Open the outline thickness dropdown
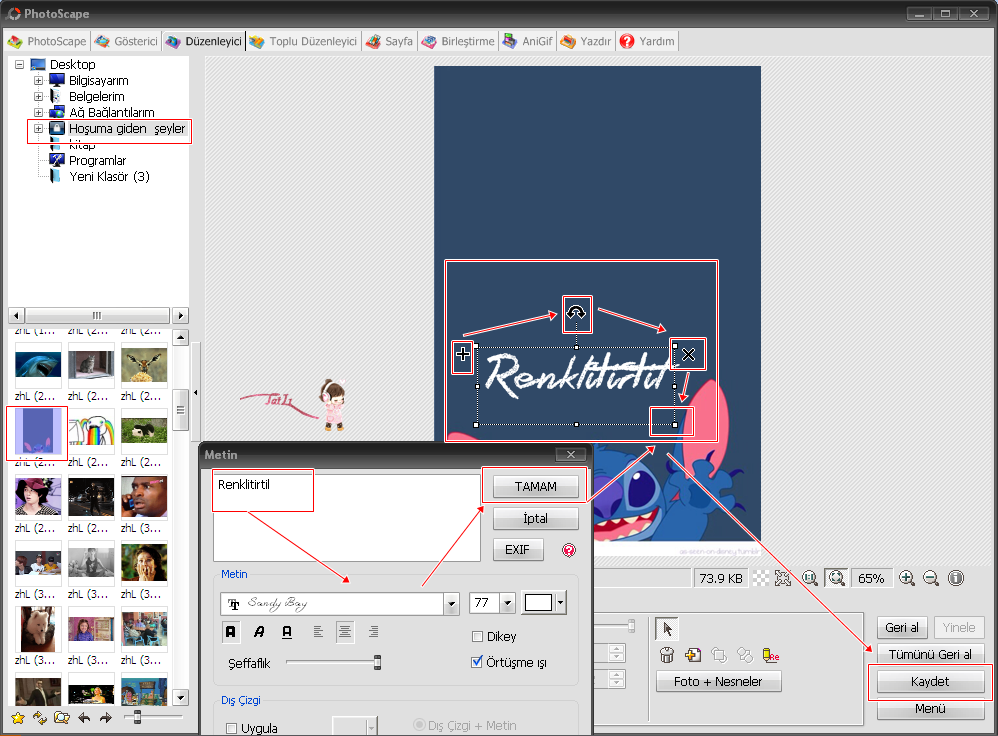This screenshot has width=998, height=736. (x=371, y=726)
